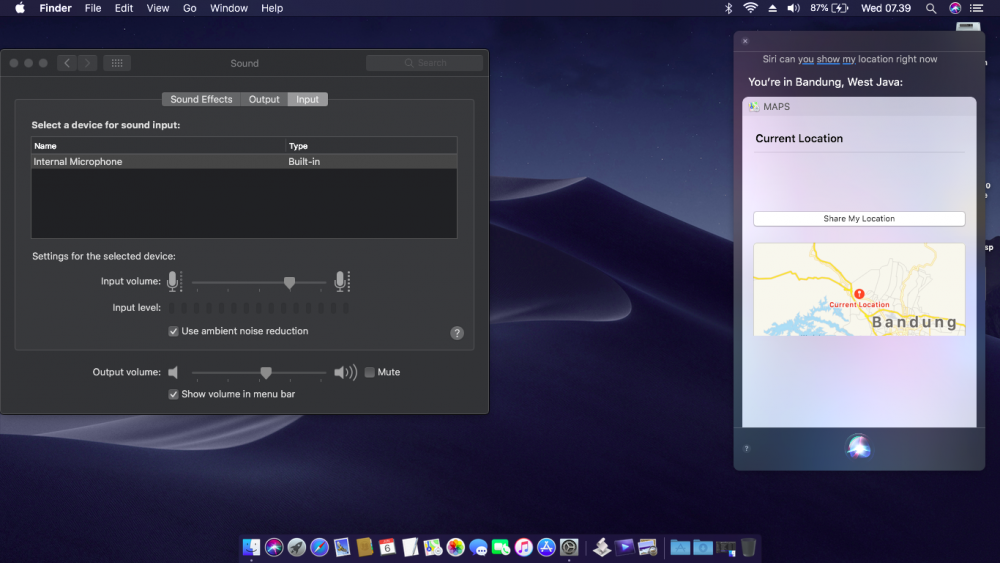Select Internal Microphone row
Viewport: 1000px width, 563px height.
[x=244, y=161]
